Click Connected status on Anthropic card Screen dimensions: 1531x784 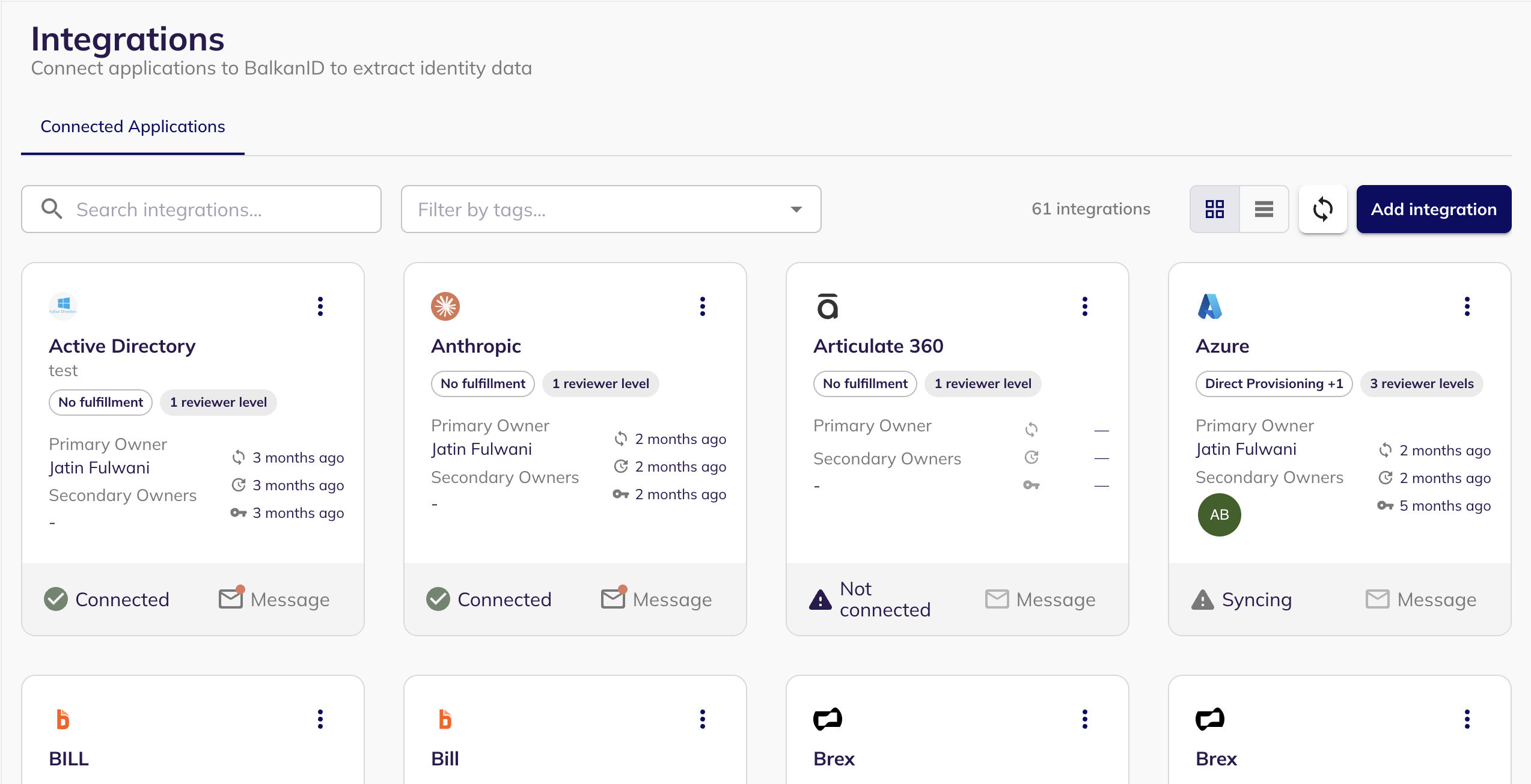click(489, 599)
